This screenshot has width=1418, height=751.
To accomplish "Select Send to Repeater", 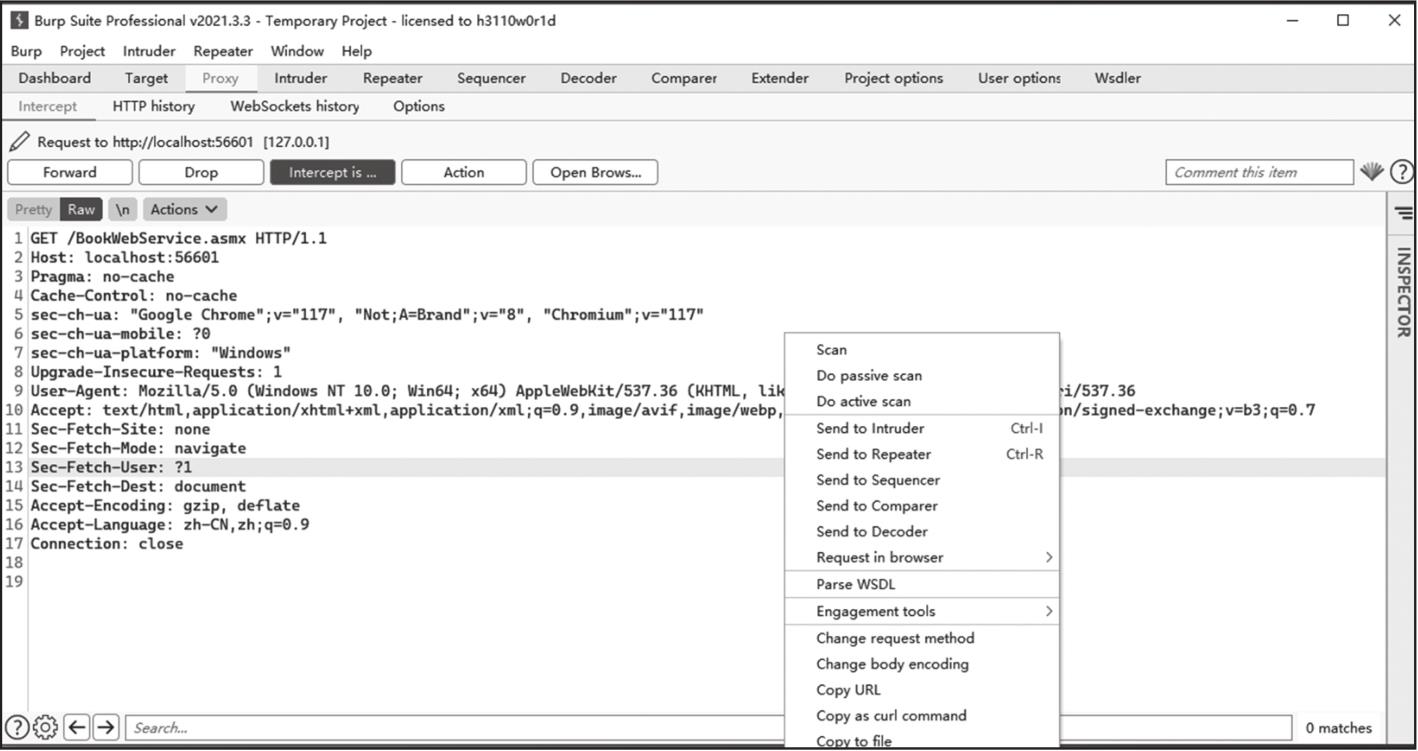I will [x=921, y=454].
